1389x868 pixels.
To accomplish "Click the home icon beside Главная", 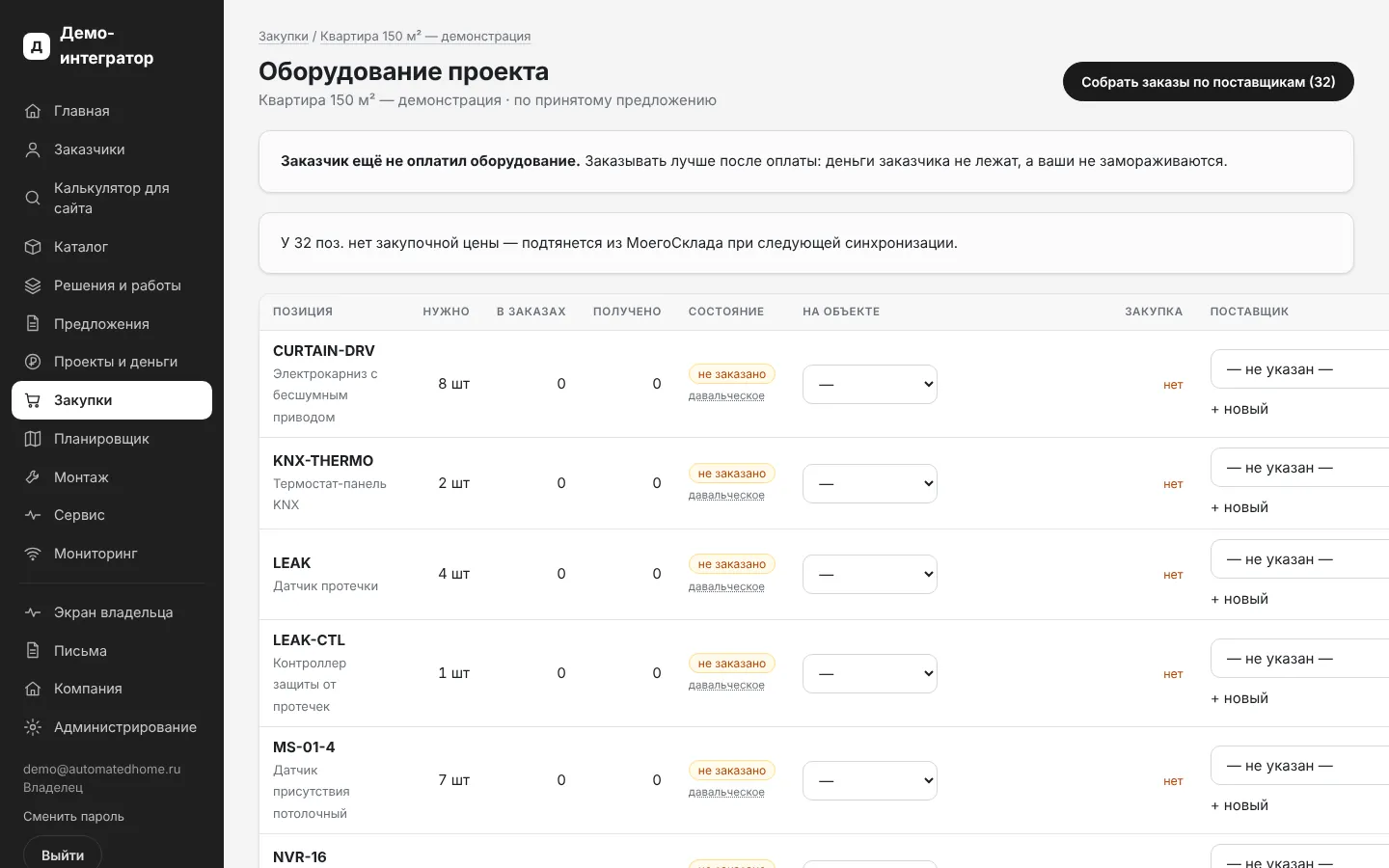I will coord(33,111).
